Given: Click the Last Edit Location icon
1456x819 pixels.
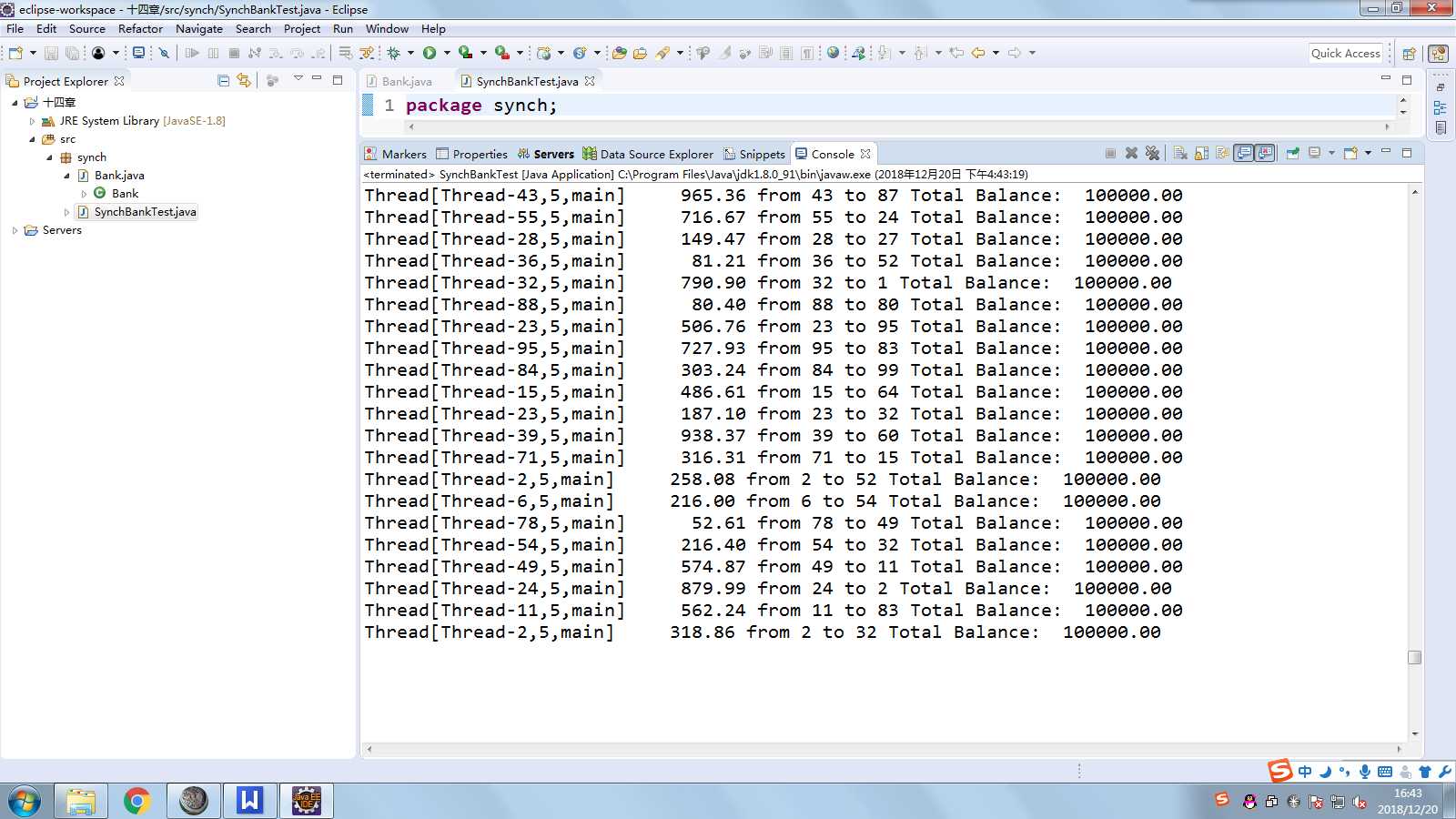Looking at the screenshot, I should click(956, 53).
